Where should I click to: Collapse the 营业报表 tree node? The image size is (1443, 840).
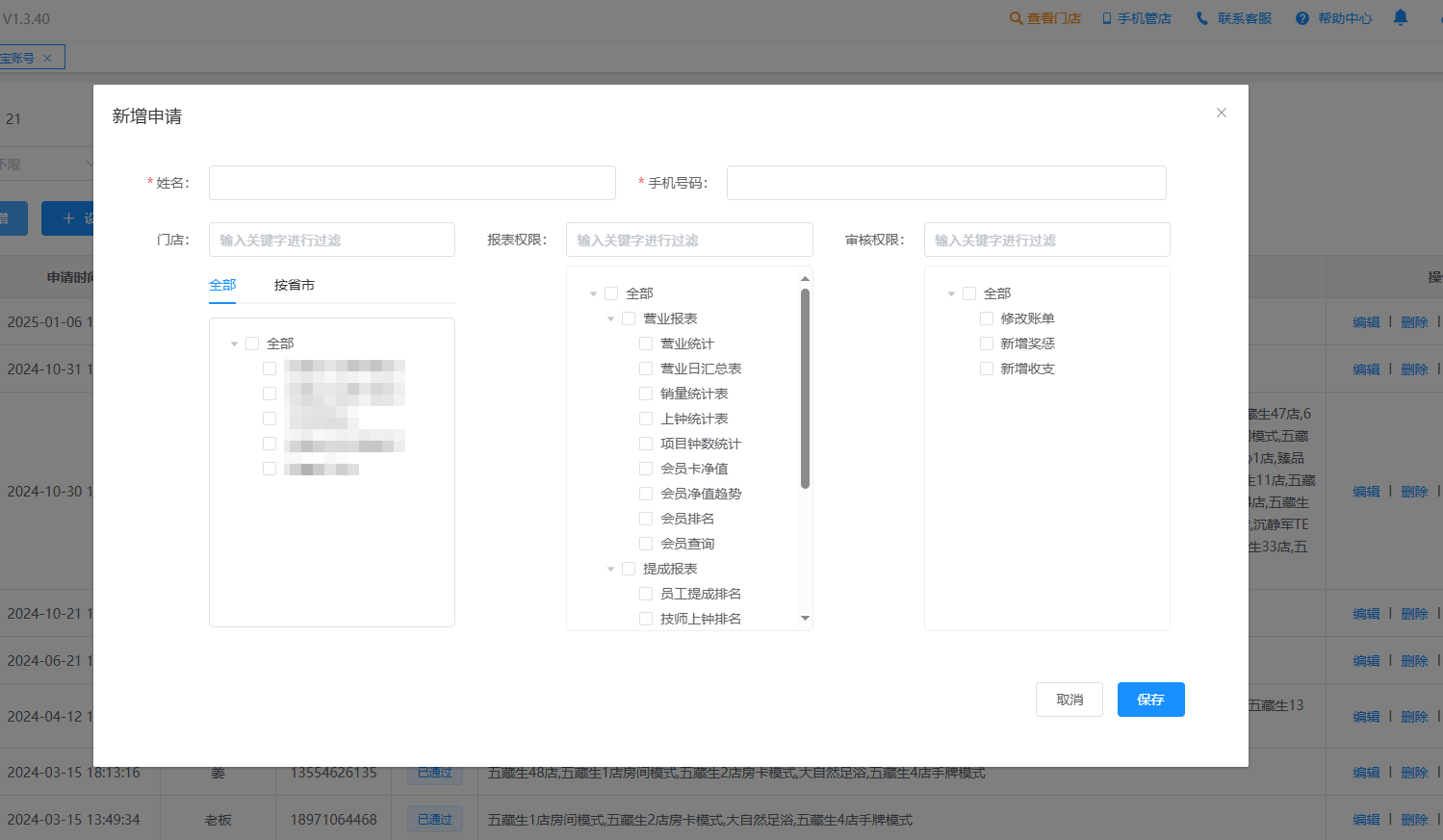(610, 318)
